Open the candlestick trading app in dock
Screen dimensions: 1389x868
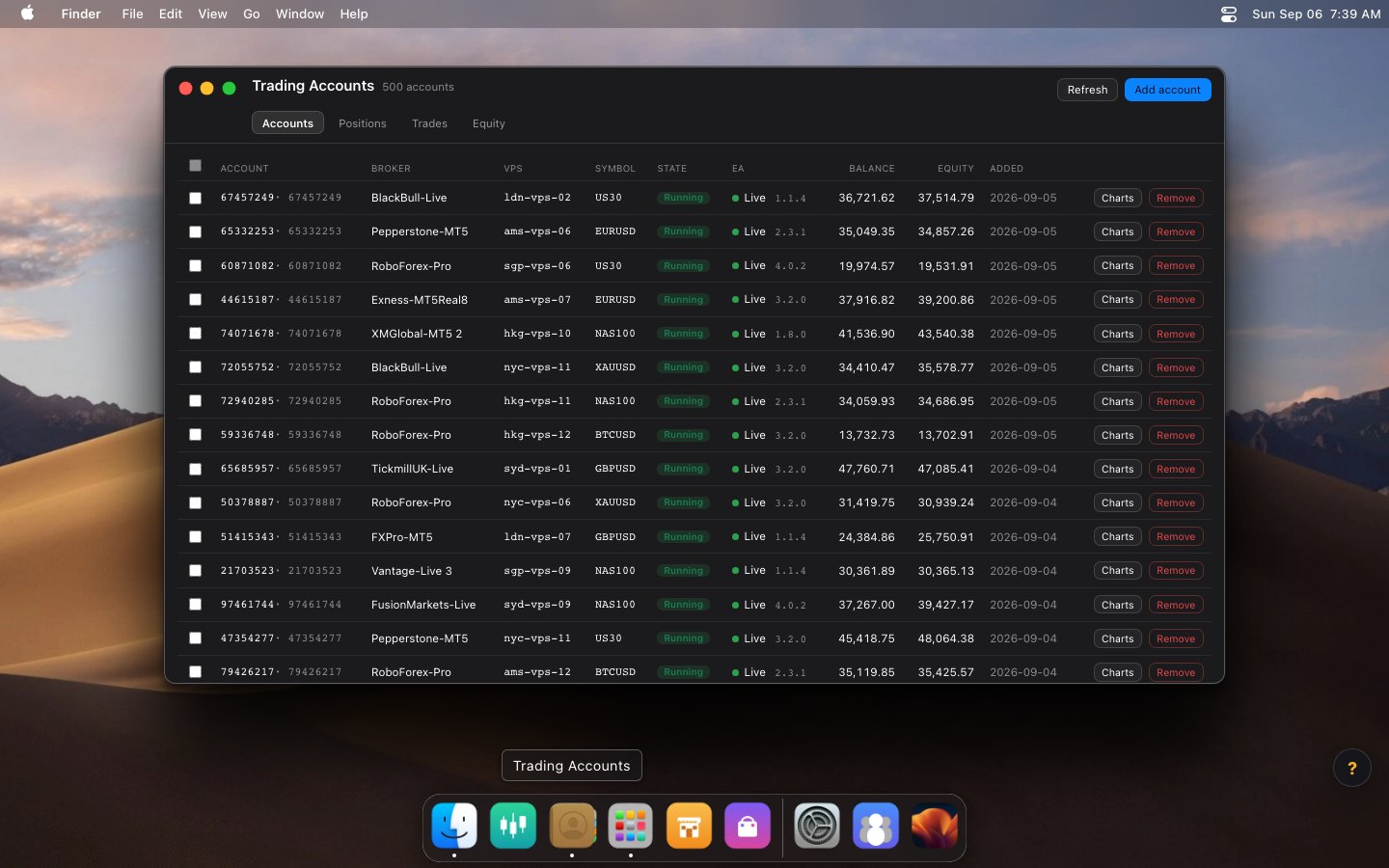pos(513,826)
